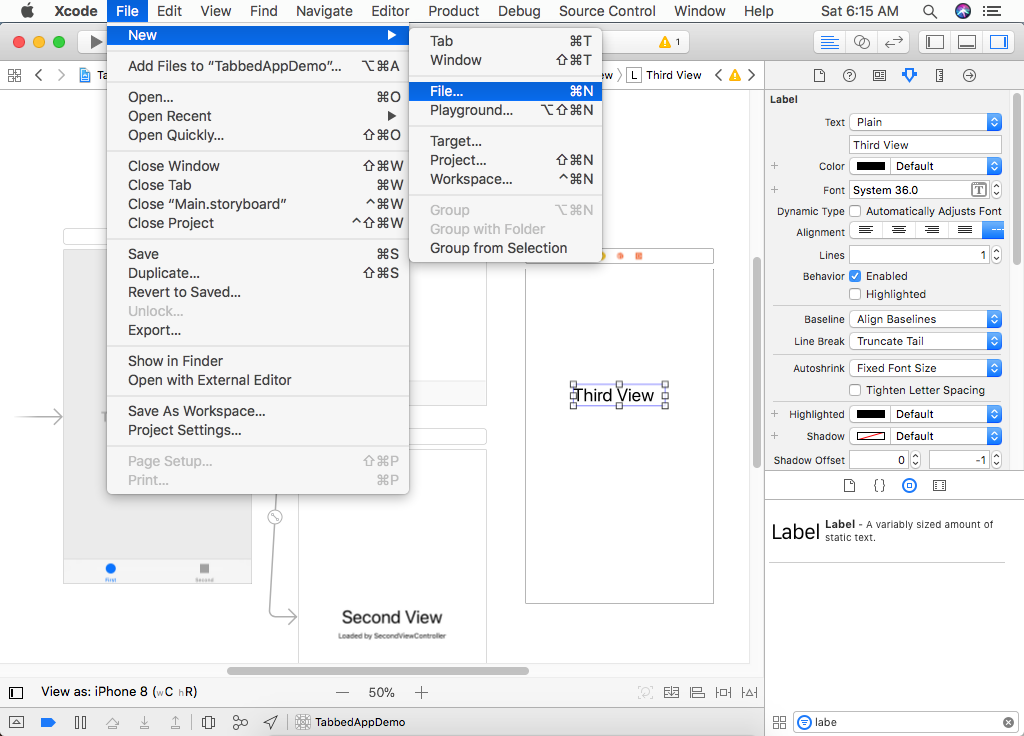Open the file template library
Image resolution: width=1024 pixels, height=736 pixels.
point(849,485)
